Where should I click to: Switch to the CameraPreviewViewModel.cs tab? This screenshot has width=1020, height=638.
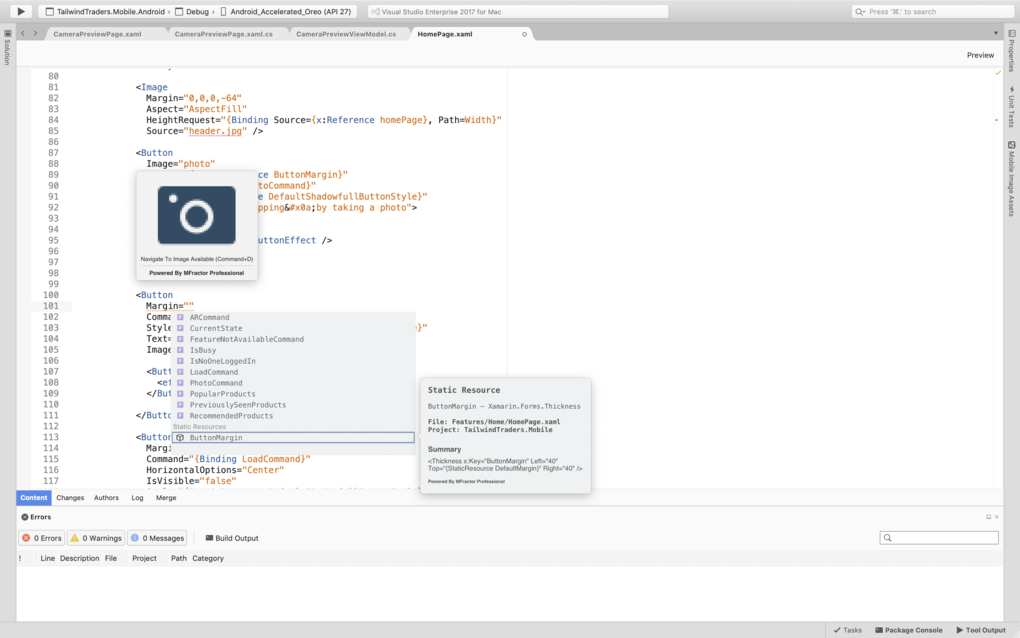[346, 34]
